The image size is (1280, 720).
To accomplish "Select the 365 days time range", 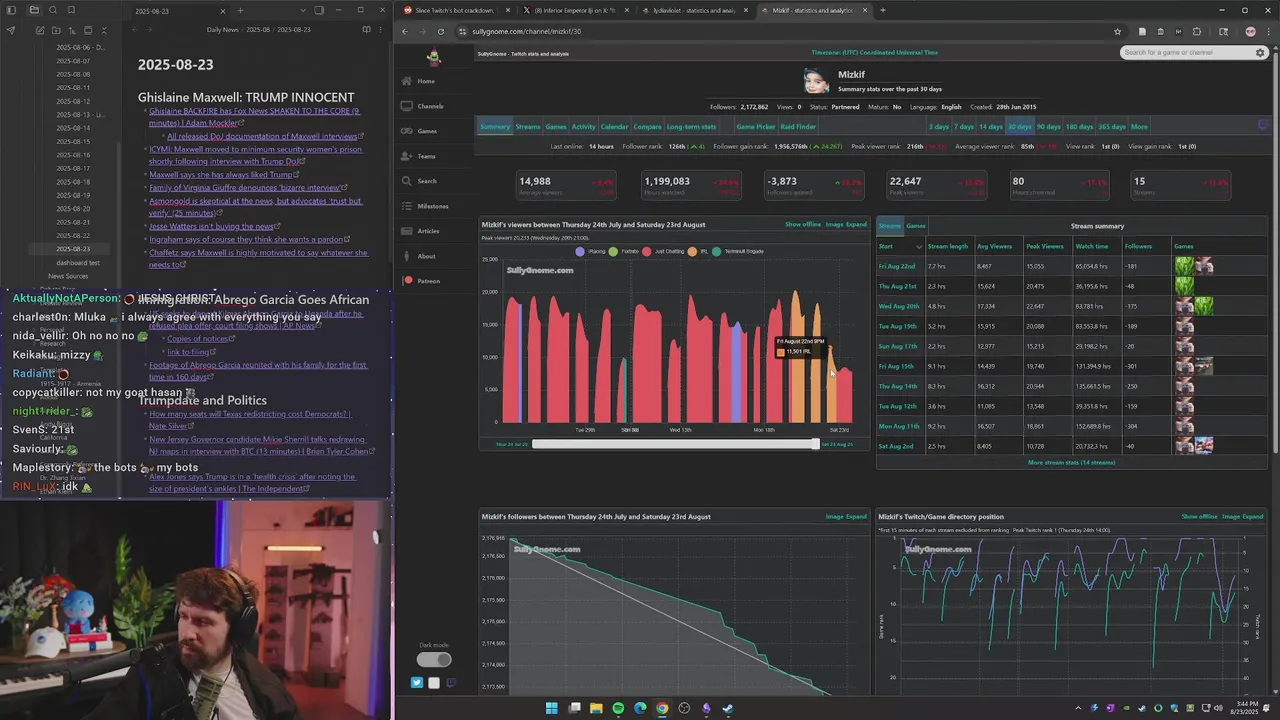I will 1112,127.
